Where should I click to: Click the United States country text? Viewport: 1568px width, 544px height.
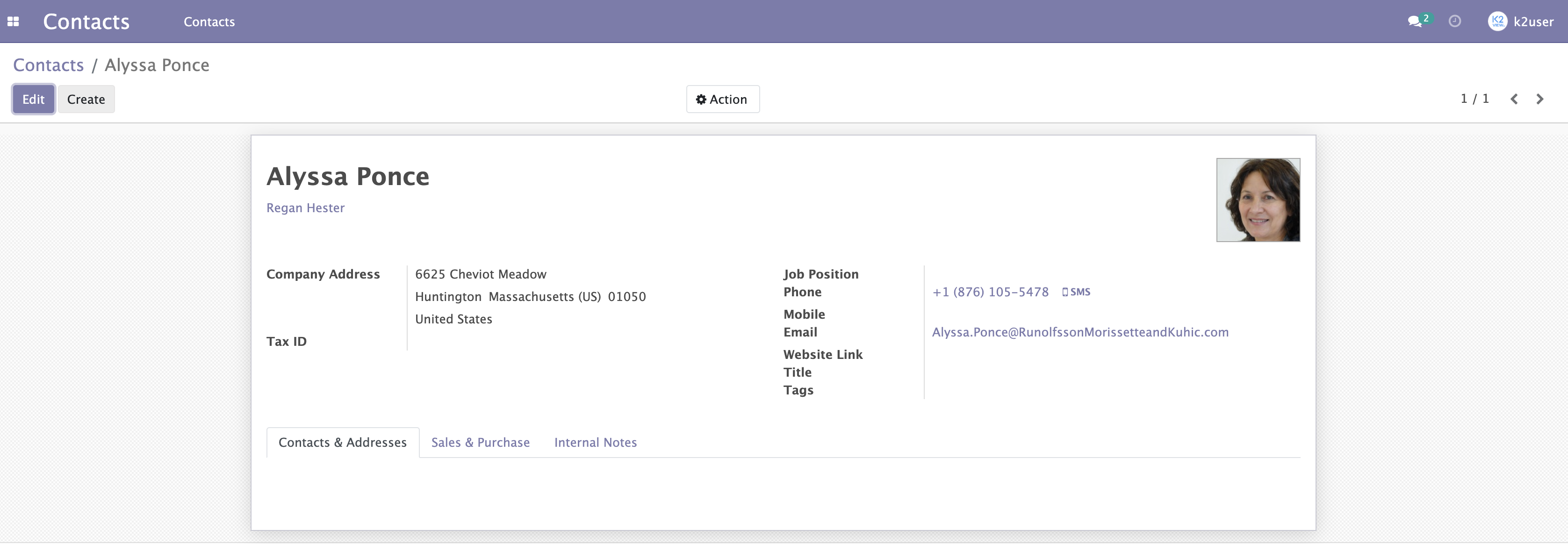(453, 320)
